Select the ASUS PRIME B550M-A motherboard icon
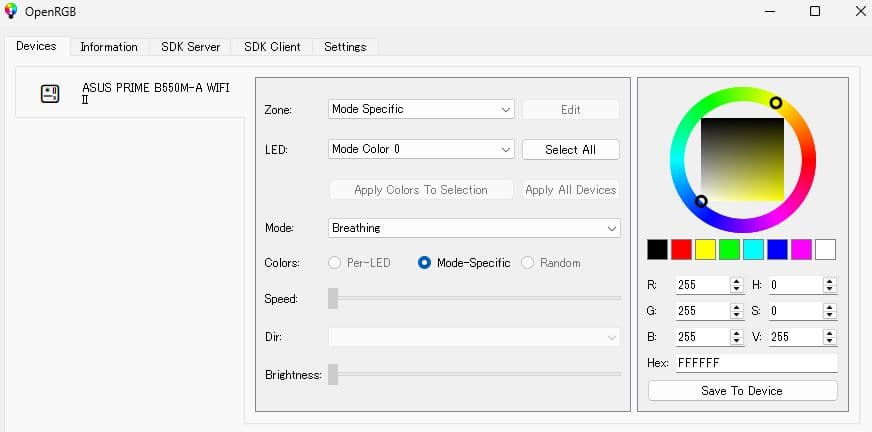The width and height of the screenshot is (872, 432). click(x=50, y=93)
